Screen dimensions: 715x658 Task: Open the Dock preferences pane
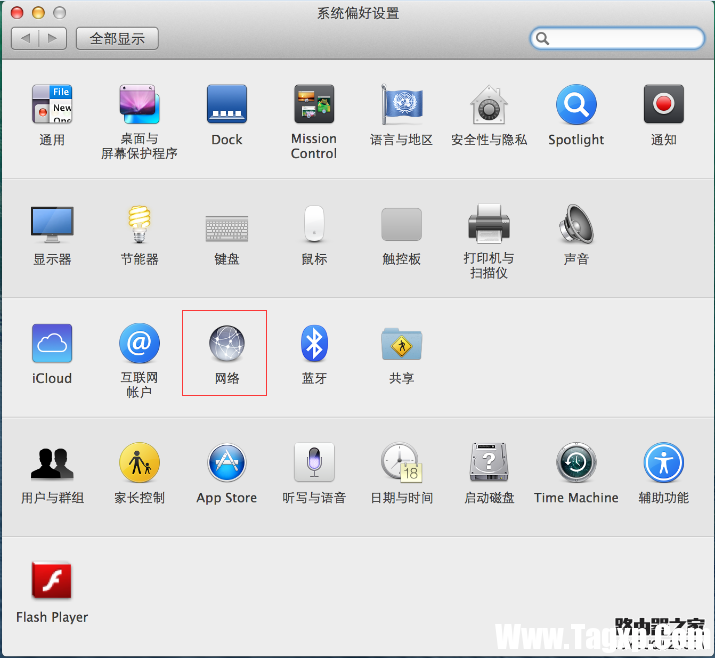point(227,104)
